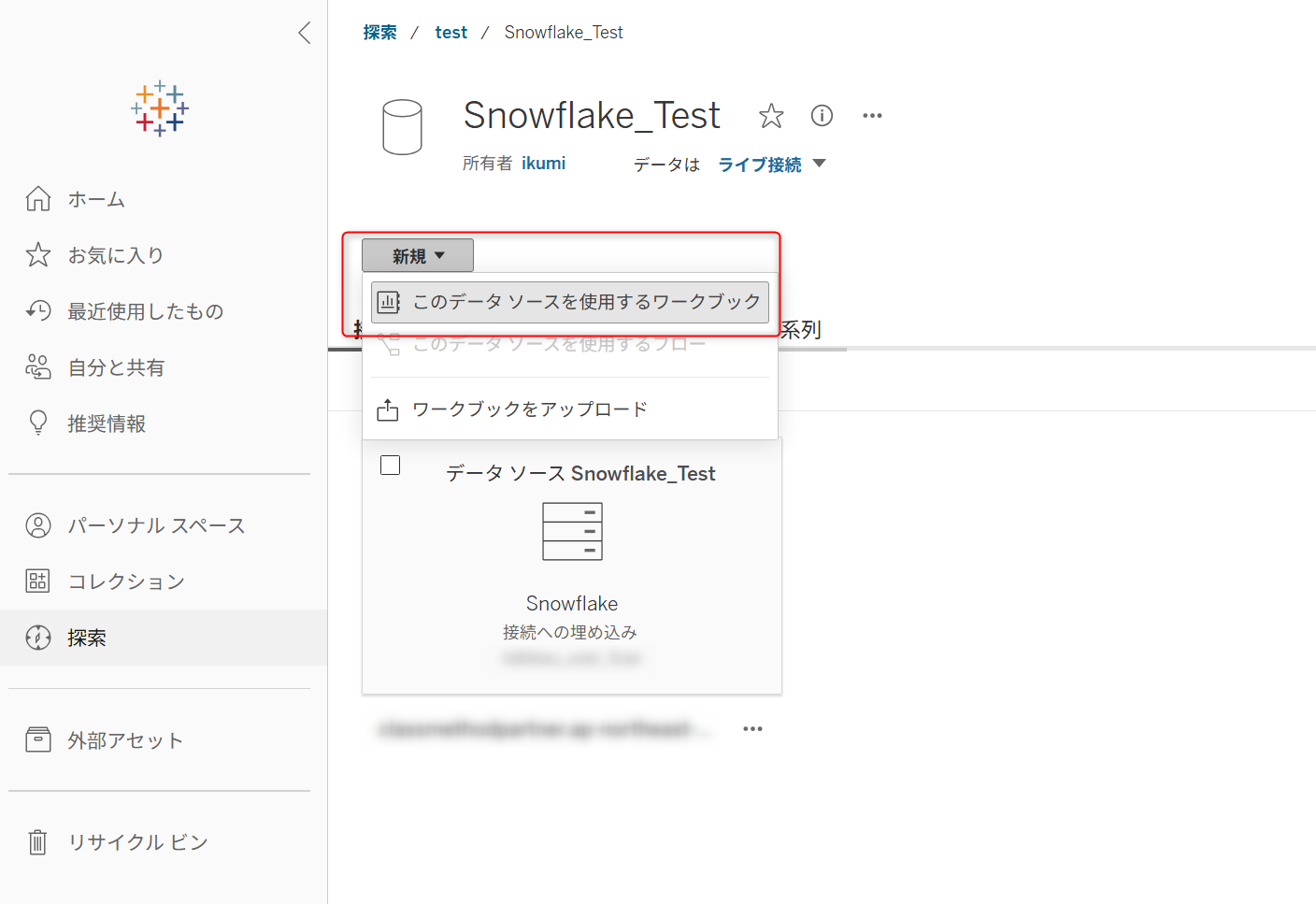Go to ホーム in the sidebar
Viewport: 1316px width, 904px height.
(x=164, y=199)
